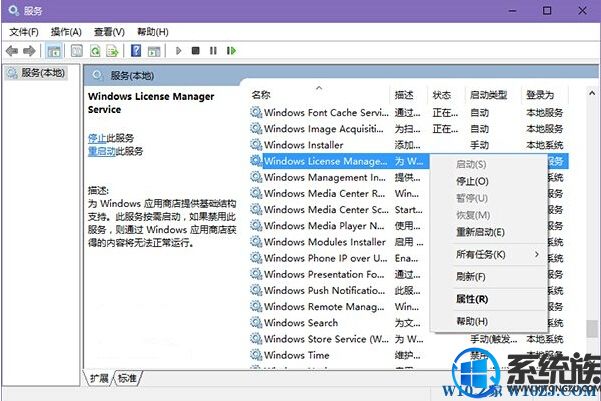Click the vertical scrollbar thumb
601x401 pixels.
592,329
